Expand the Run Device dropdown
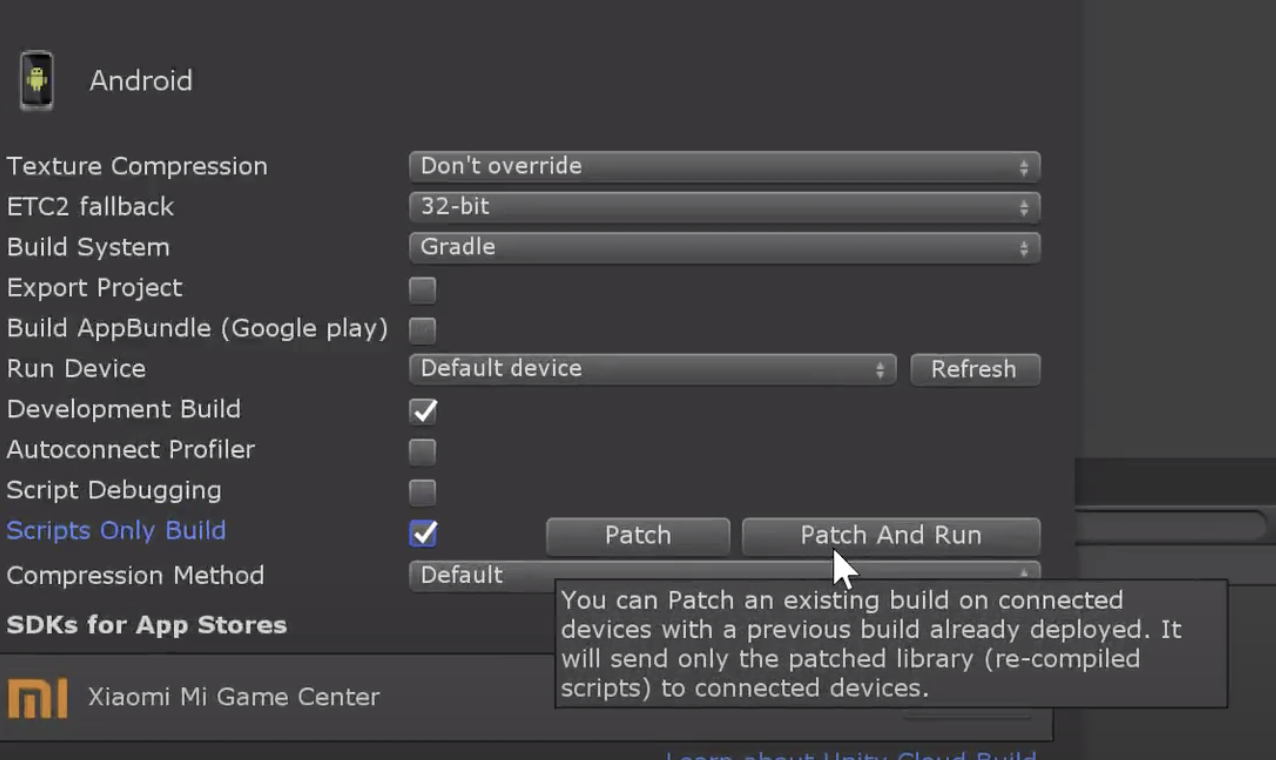Screen dimensions: 1276x760 [652, 369]
